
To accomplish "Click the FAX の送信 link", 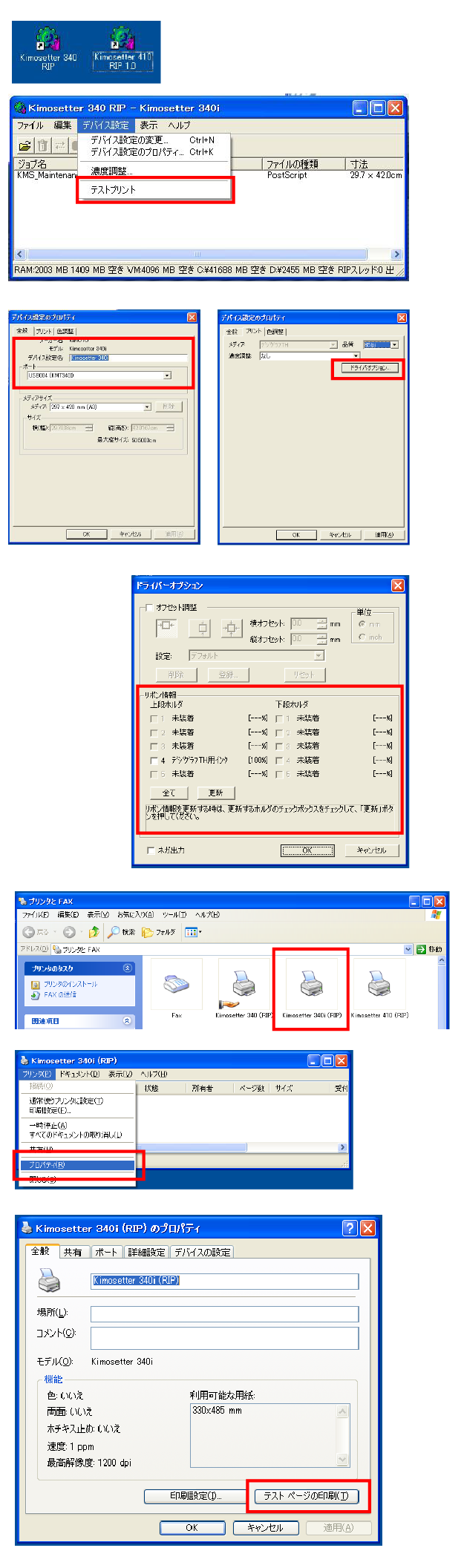I will tap(59, 994).
